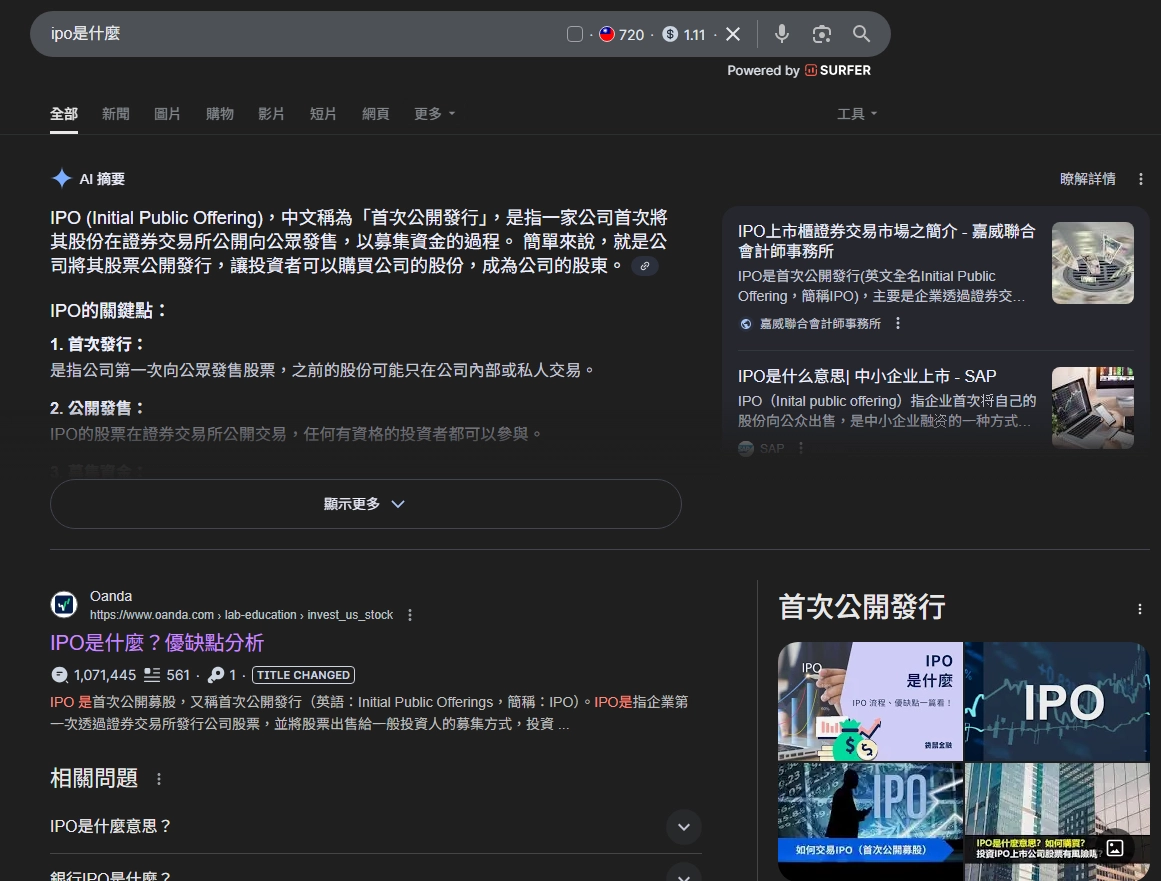Click the AI 摘要 sparkle icon

(x=61, y=178)
